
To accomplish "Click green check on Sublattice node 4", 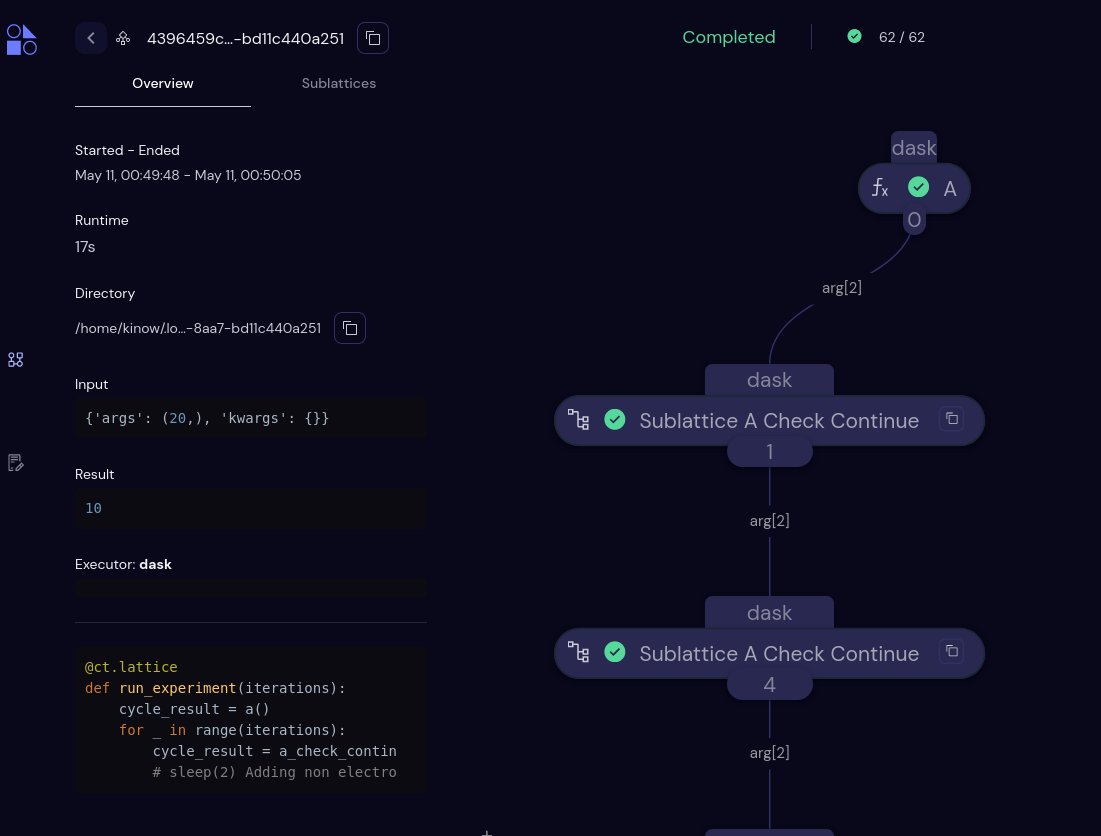I will click(x=614, y=652).
